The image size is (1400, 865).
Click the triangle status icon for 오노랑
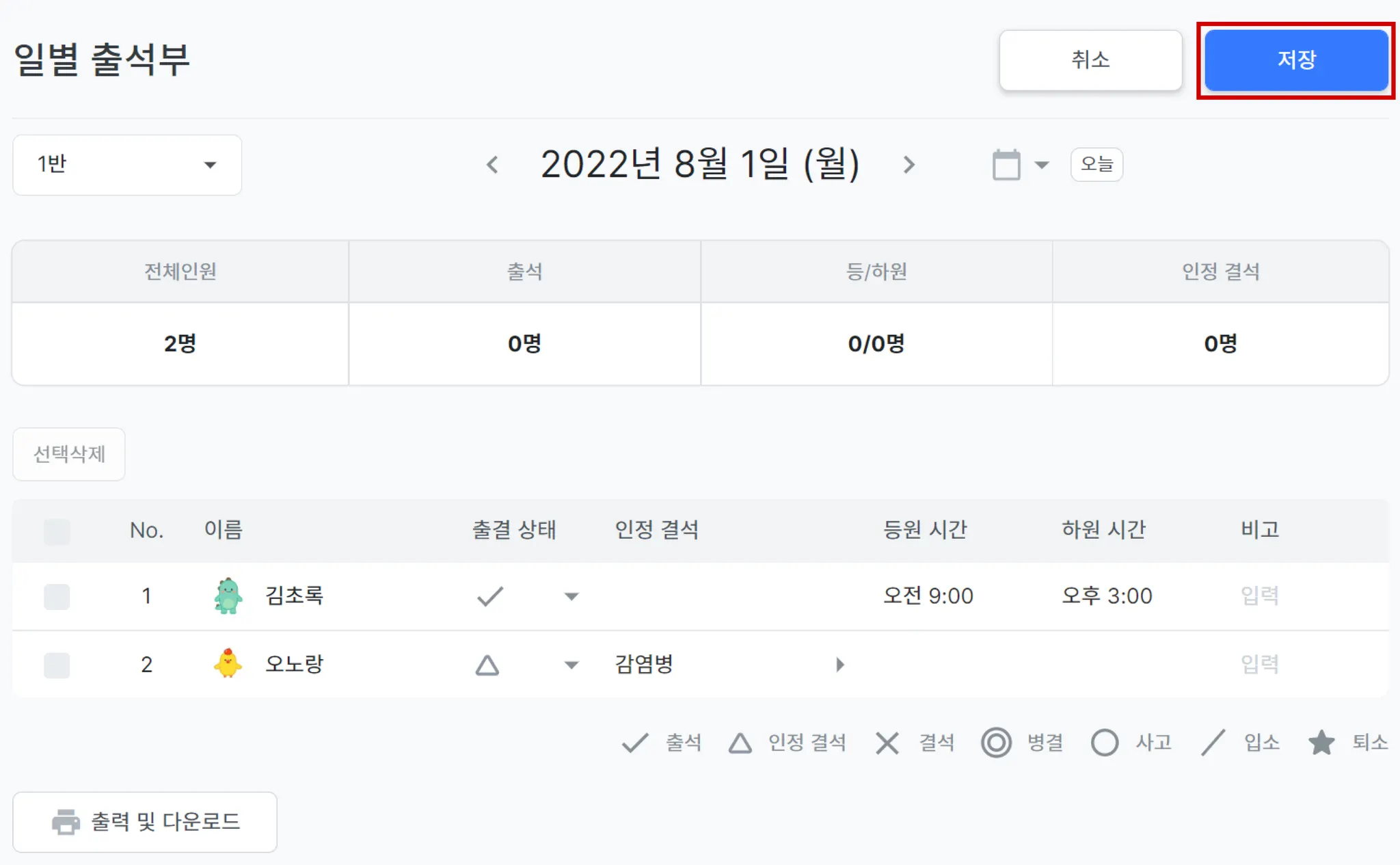pyautogui.click(x=487, y=665)
